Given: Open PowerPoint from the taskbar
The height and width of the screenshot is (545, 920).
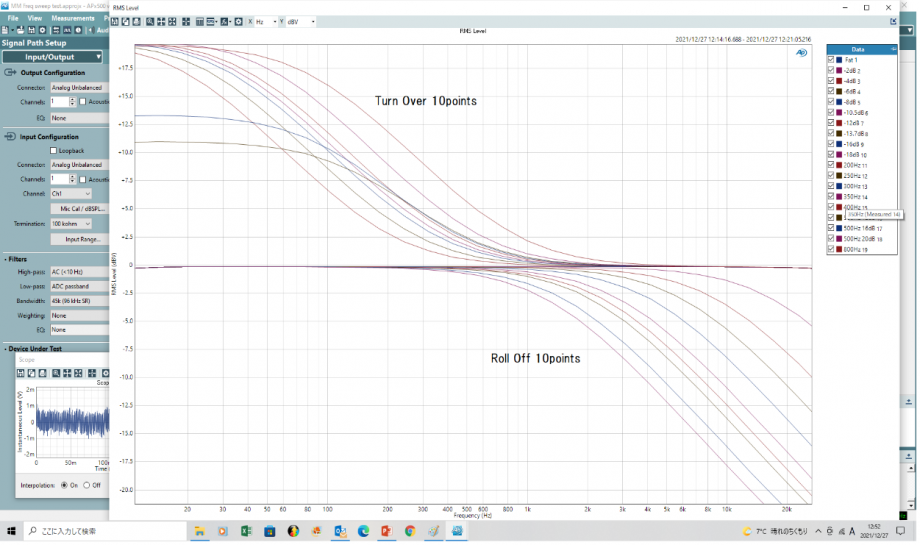Looking at the screenshot, I should tap(387, 532).
